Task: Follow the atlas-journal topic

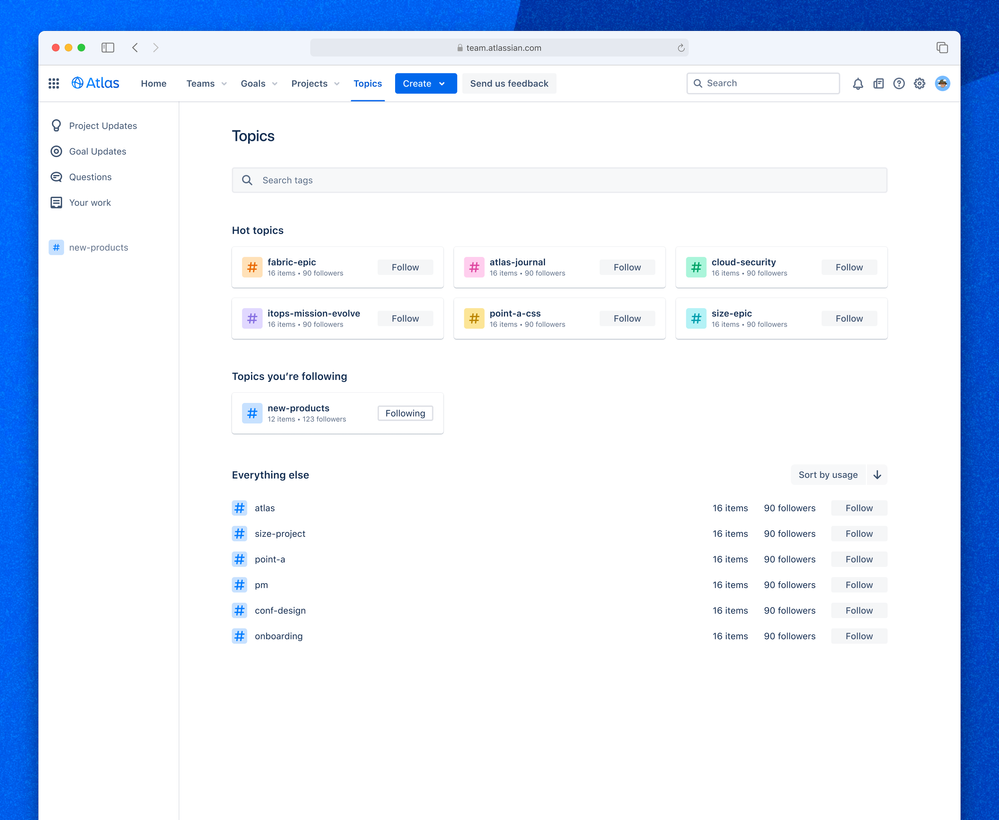Action: pyautogui.click(x=627, y=267)
